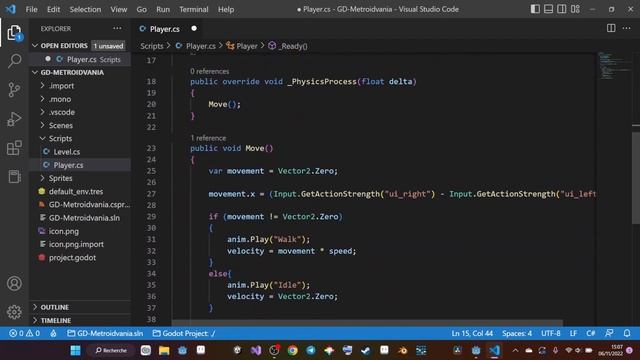
Task: Open icon.png.import file
Action: [x=76, y=244]
